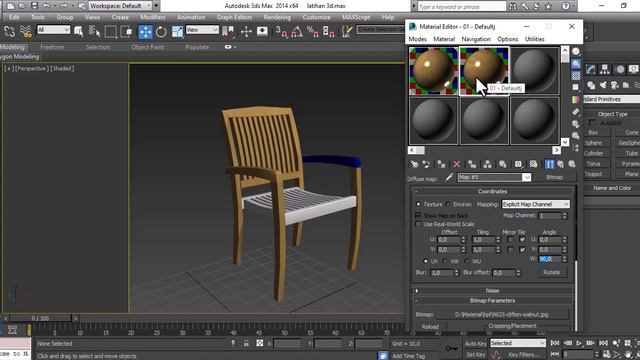Collapse the Coordinates rollout
The height and width of the screenshot is (360, 640).
pyautogui.click(x=492, y=191)
